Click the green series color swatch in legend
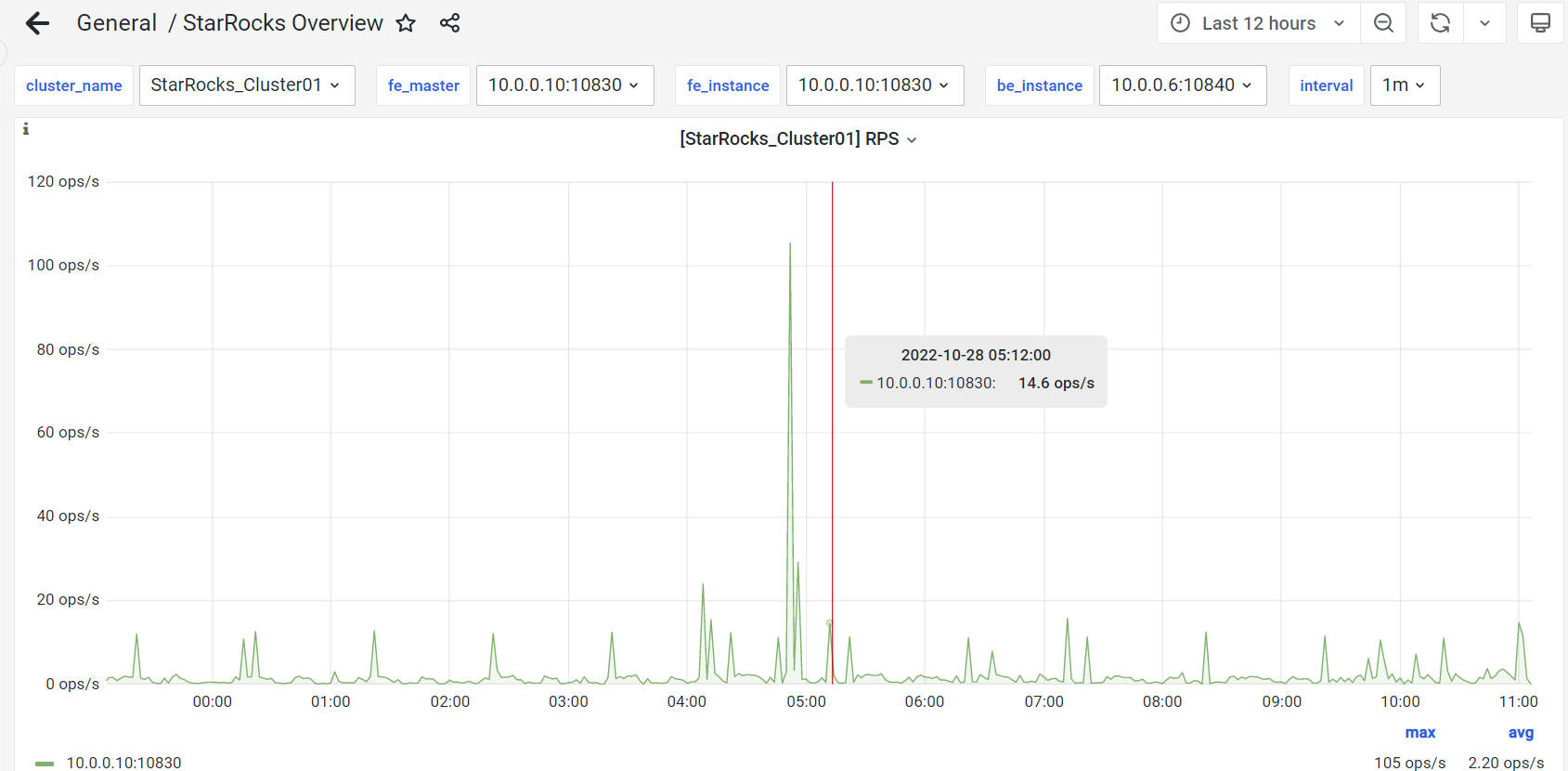 [45, 764]
